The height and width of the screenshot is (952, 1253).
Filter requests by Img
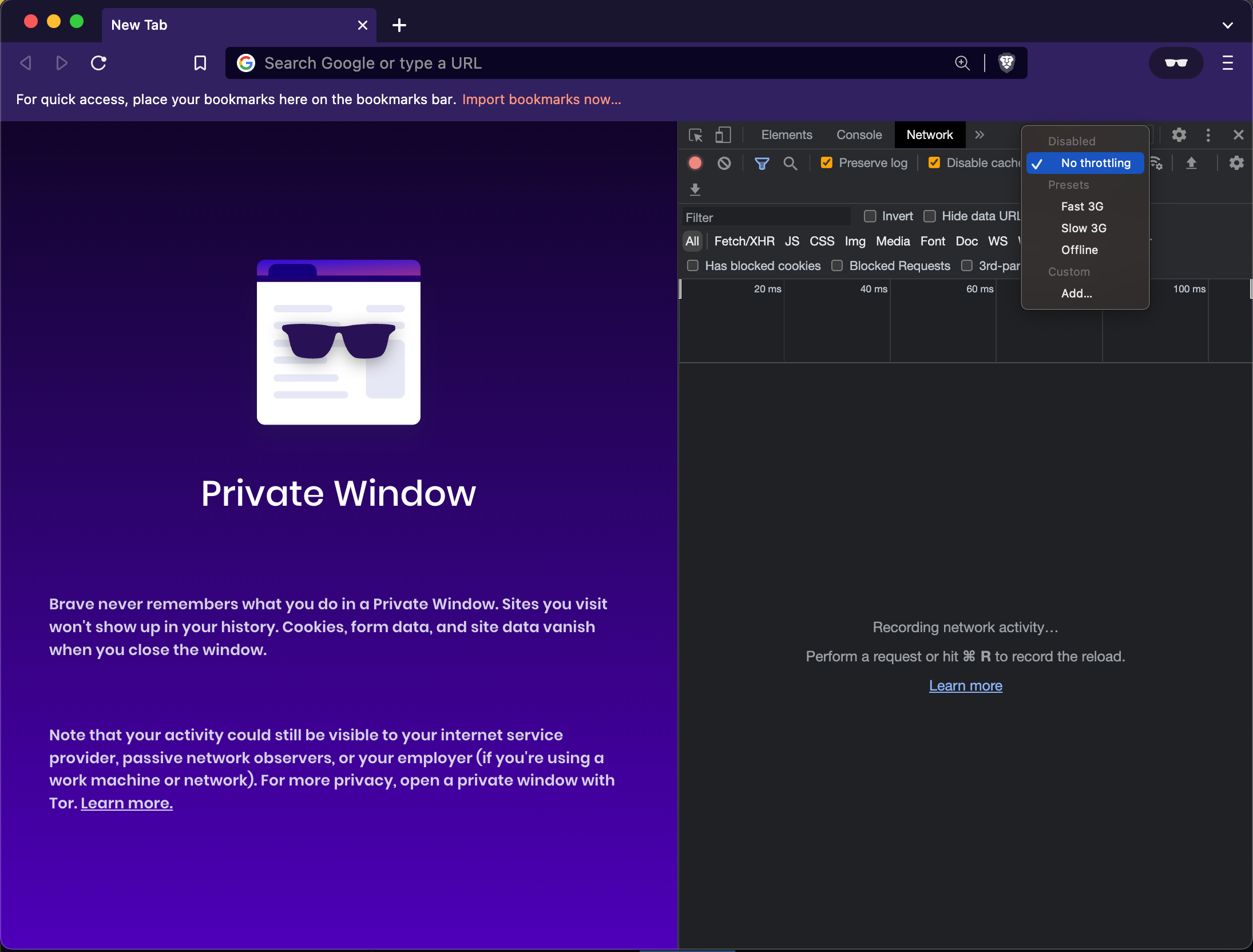(x=855, y=241)
